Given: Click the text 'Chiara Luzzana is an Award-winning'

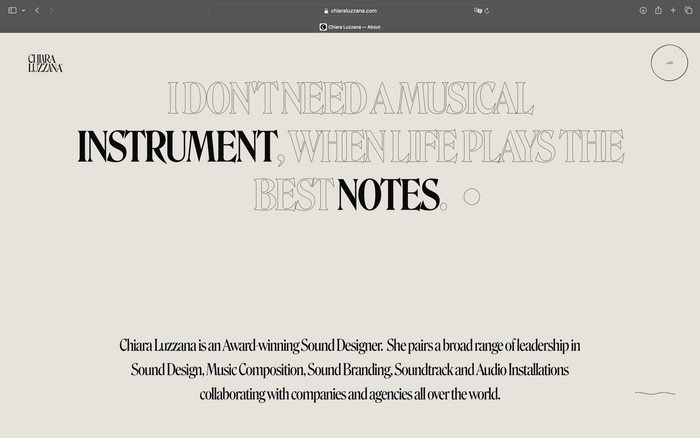Looking at the screenshot, I should [x=209, y=346].
